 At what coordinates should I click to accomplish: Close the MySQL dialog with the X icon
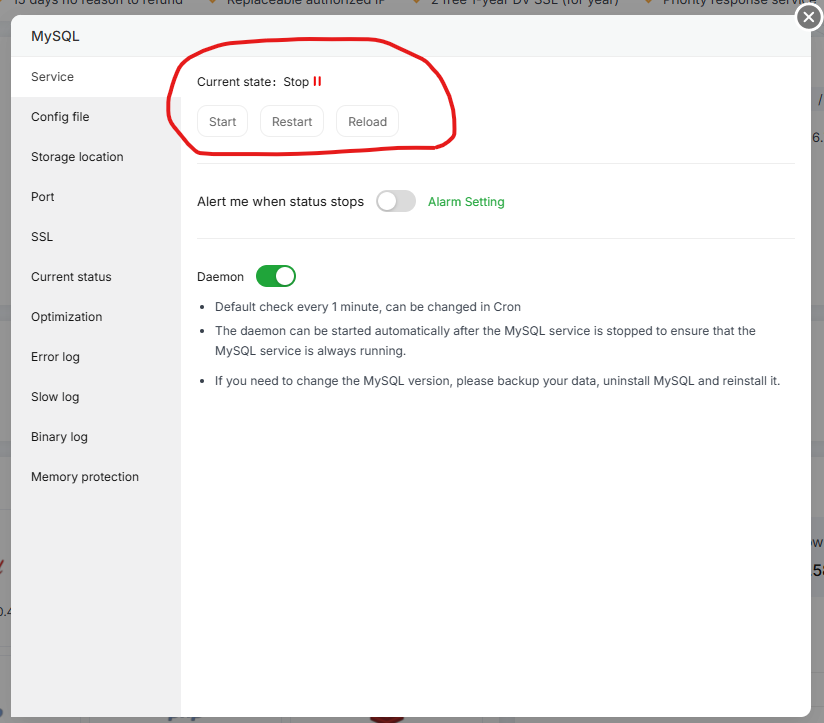point(809,17)
